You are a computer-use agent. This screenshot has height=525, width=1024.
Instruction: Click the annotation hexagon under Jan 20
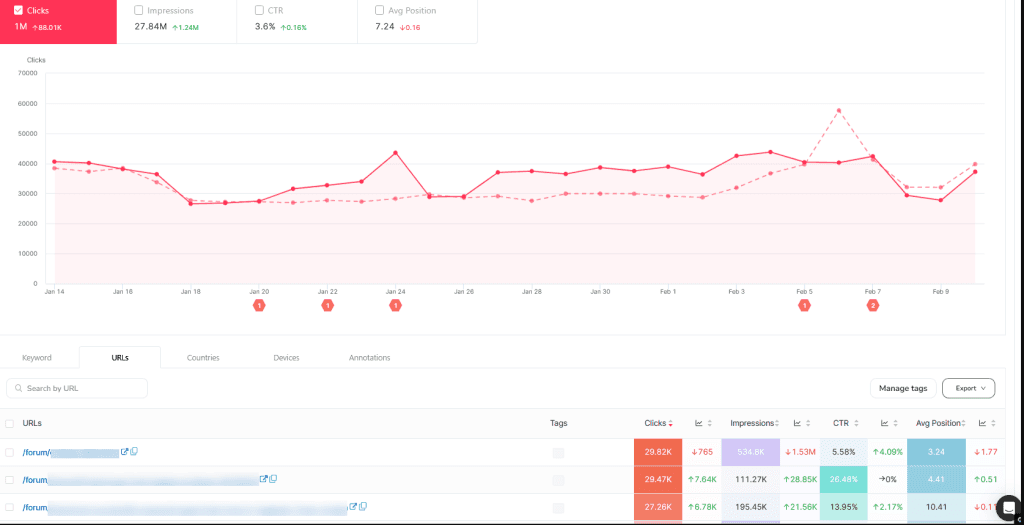[x=259, y=306]
